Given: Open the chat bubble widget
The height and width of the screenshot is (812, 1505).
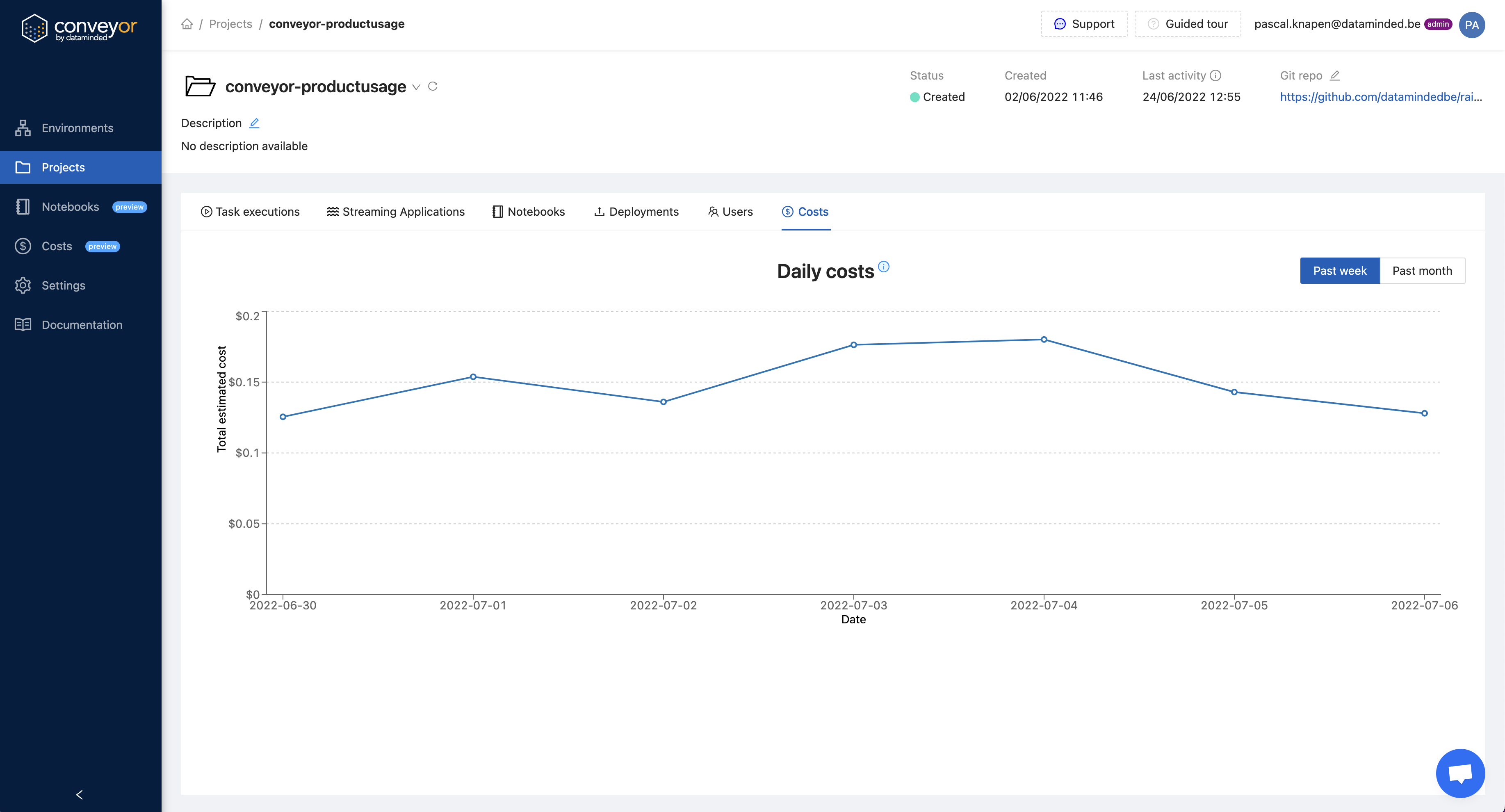Looking at the screenshot, I should tap(1459, 773).
